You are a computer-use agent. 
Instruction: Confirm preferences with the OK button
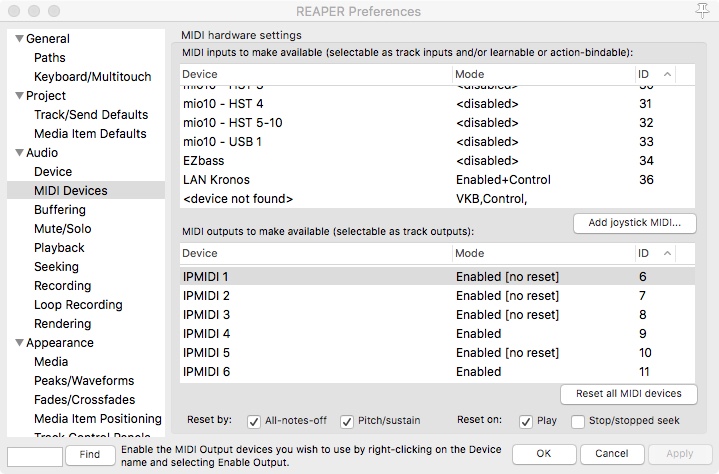pos(543,454)
